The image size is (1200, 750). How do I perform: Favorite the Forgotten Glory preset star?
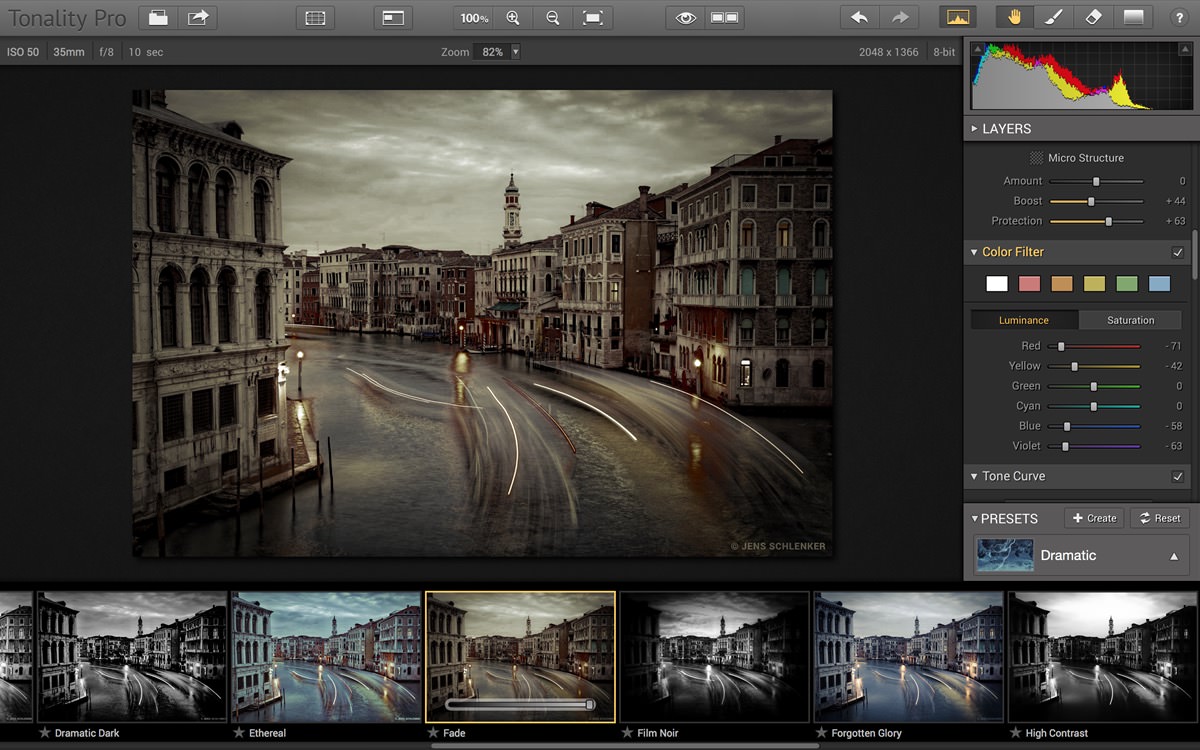pyautogui.click(x=821, y=733)
